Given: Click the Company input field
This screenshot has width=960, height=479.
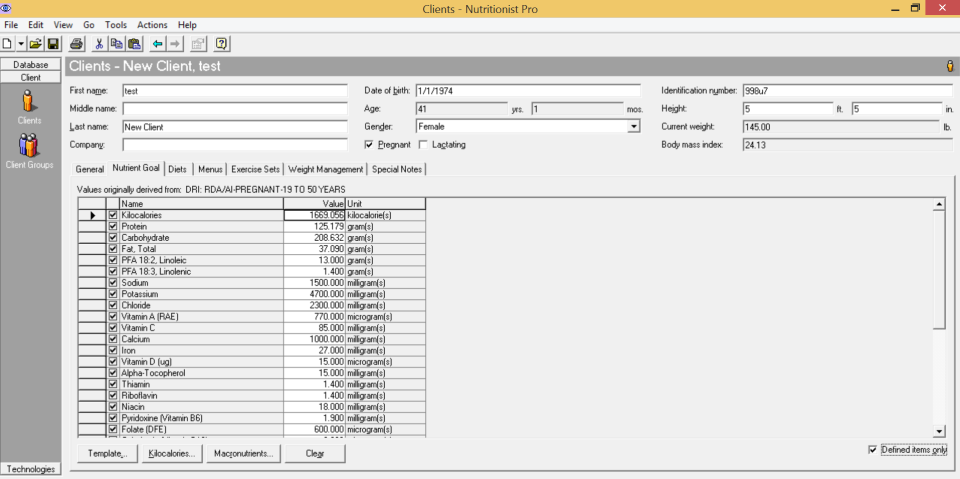Looking at the screenshot, I should (x=234, y=145).
